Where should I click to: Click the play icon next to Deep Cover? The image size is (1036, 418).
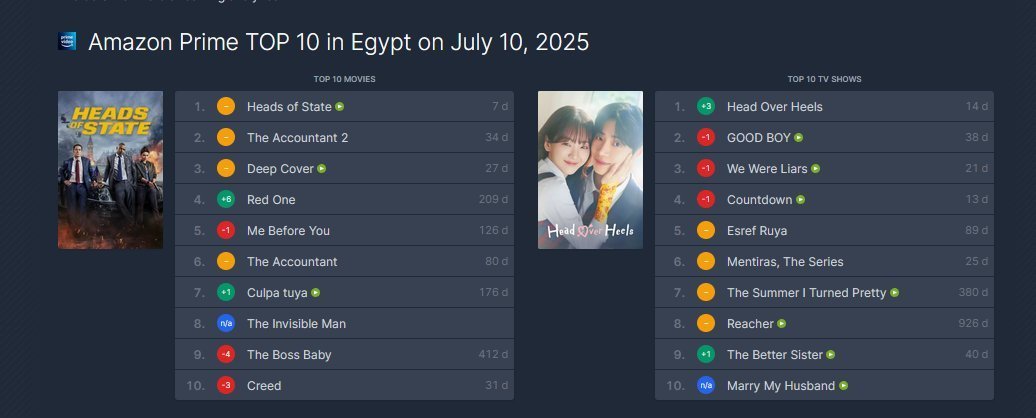tap(322, 168)
